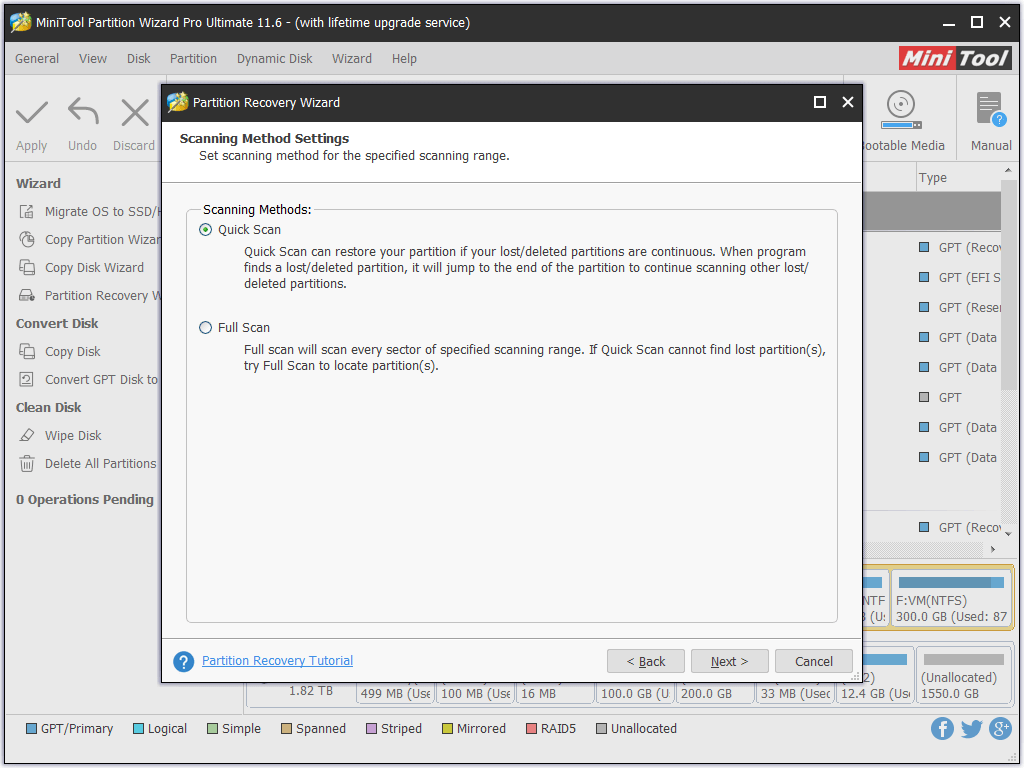The height and width of the screenshot is (768, 1024).
Task: Open the View menu
Action: [x=93, y=59]
